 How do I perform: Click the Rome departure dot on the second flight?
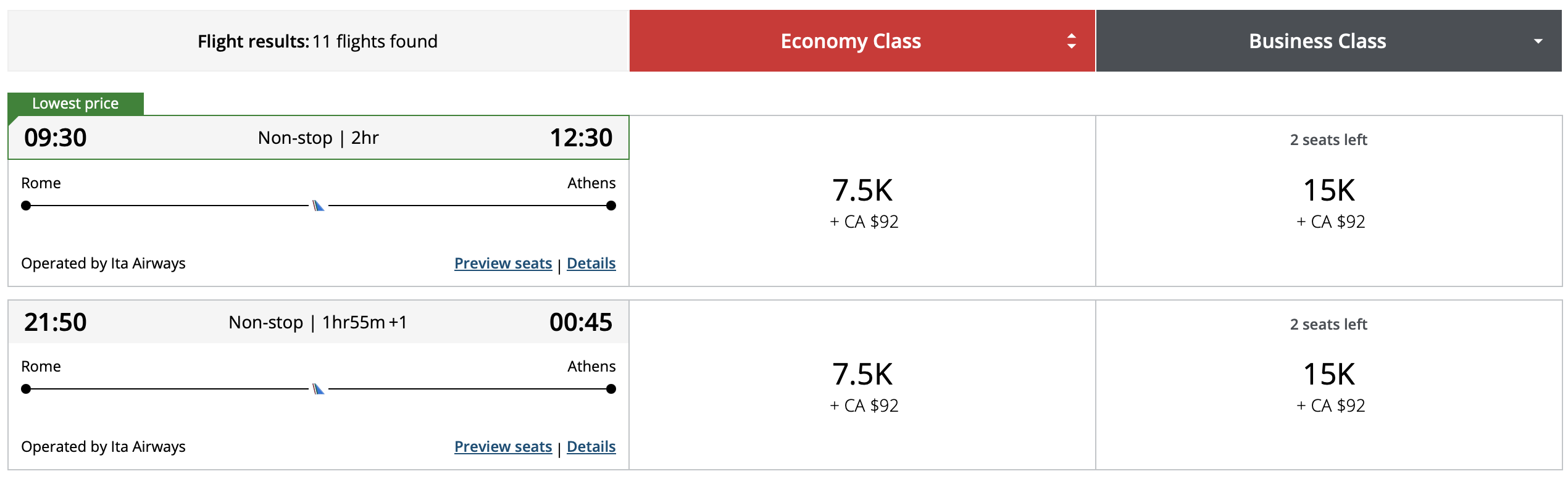coord(25,389)
